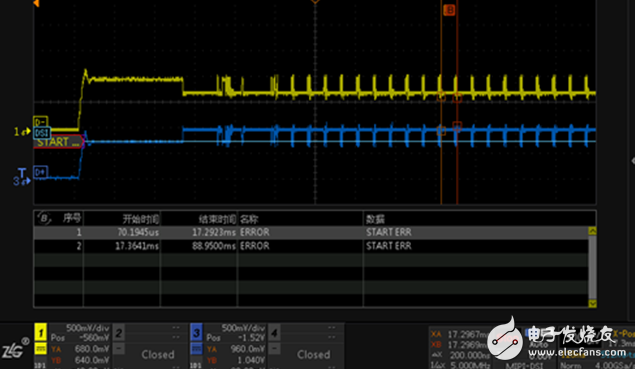The height and width of the screenshot is (369, 635).
Task: Click the D- label on the waveform
Action: click(x=40, y=122)
